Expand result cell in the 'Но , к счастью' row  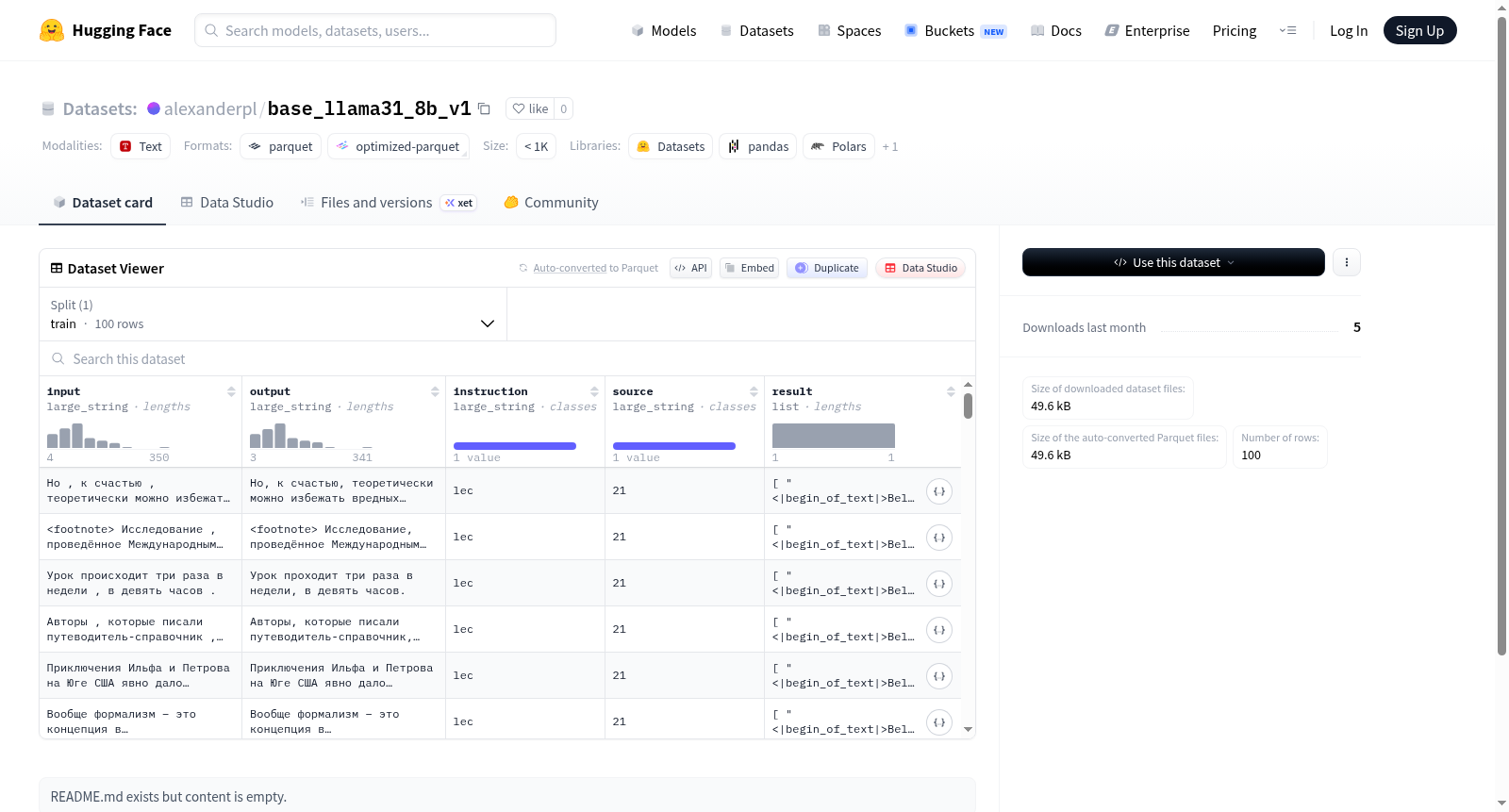[x=939, y=491]
